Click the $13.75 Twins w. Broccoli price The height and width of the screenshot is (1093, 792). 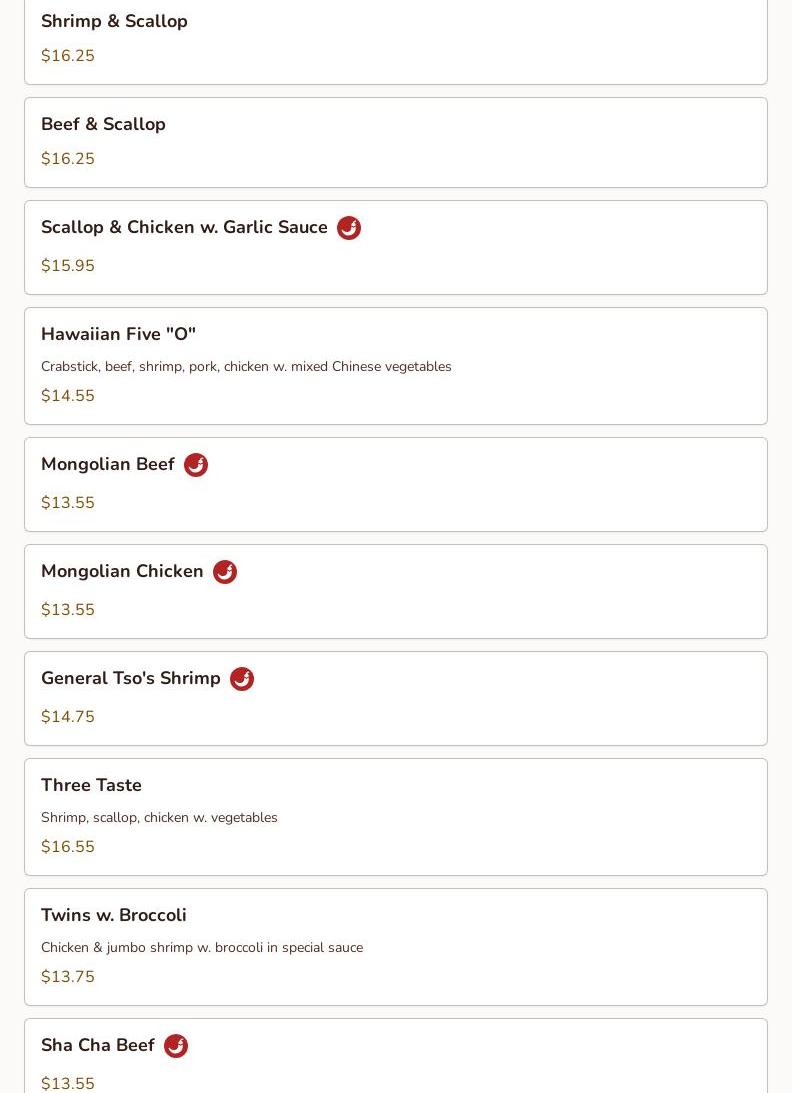pos(68,977)
